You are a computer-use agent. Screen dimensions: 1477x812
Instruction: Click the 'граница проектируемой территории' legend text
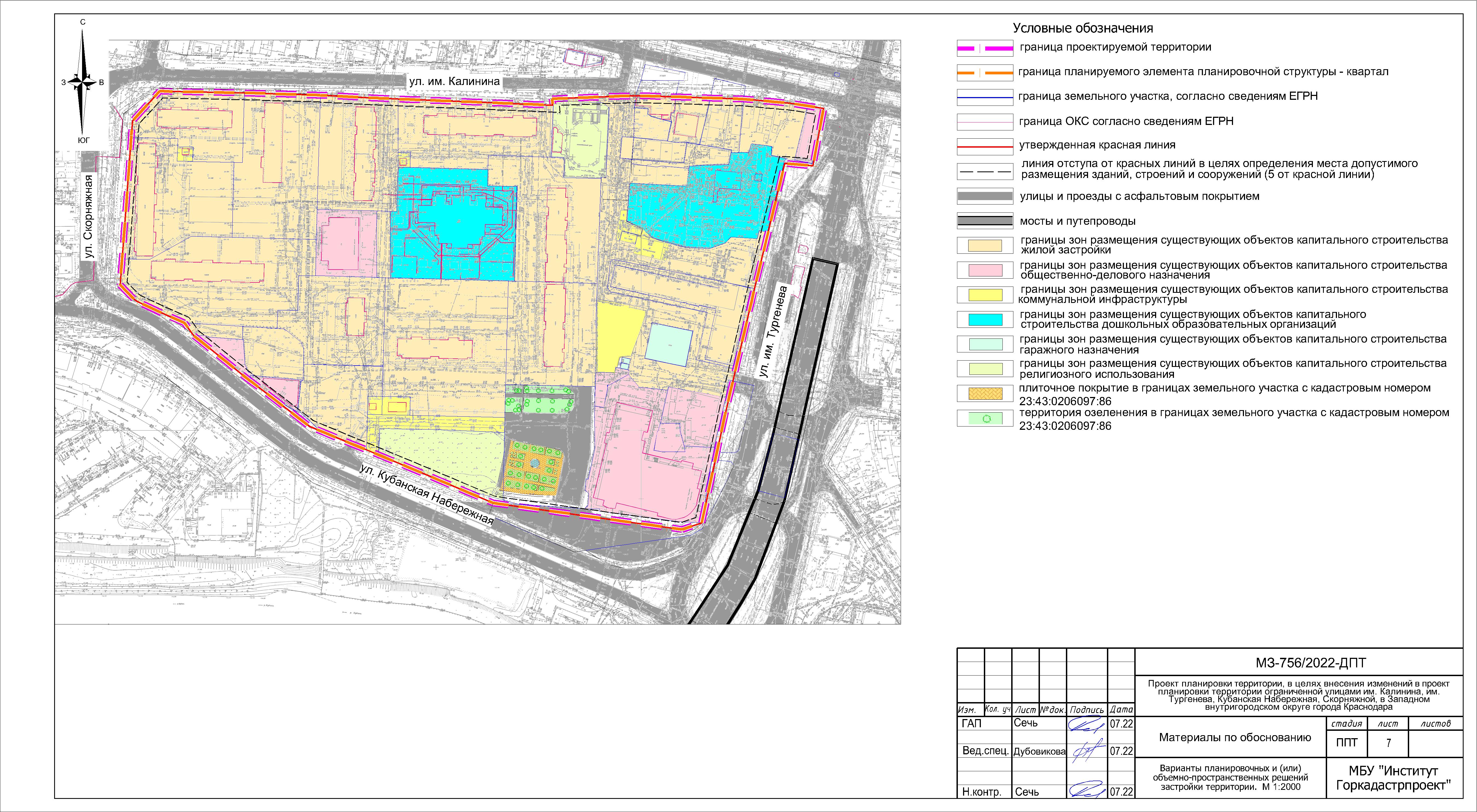tap(1115, 48)
